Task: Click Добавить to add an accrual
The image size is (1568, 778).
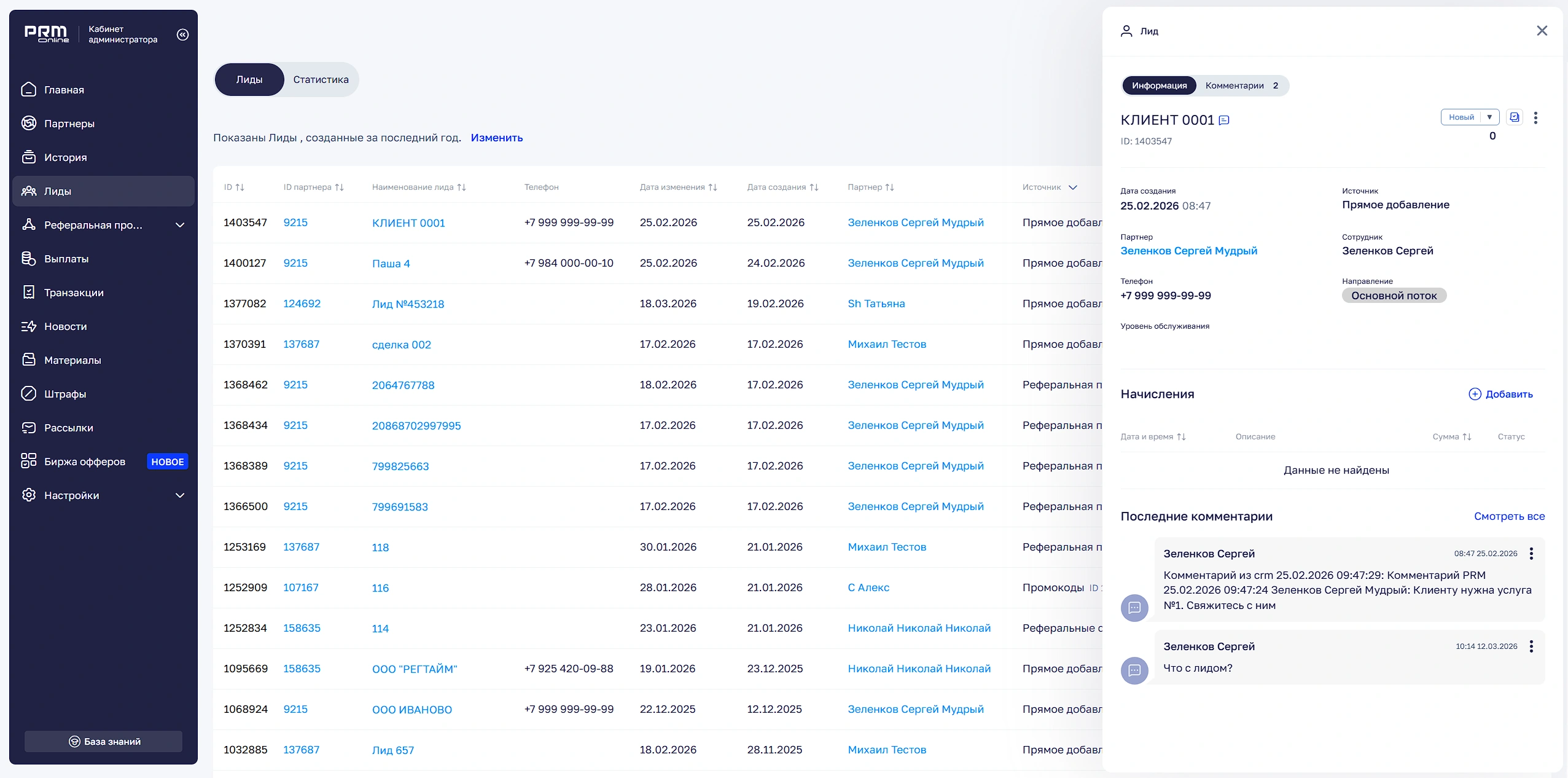Action: [1500, 394]
